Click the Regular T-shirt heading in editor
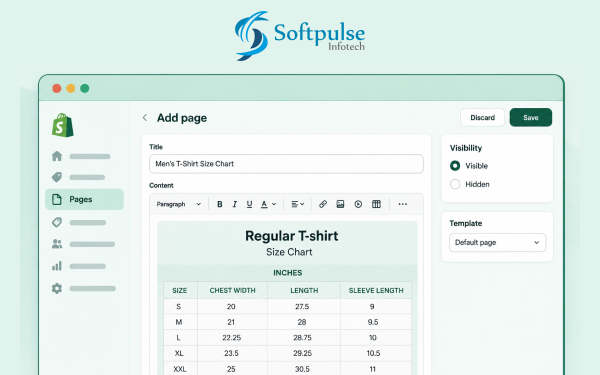The image size is (600, 375). coord(292,236)
